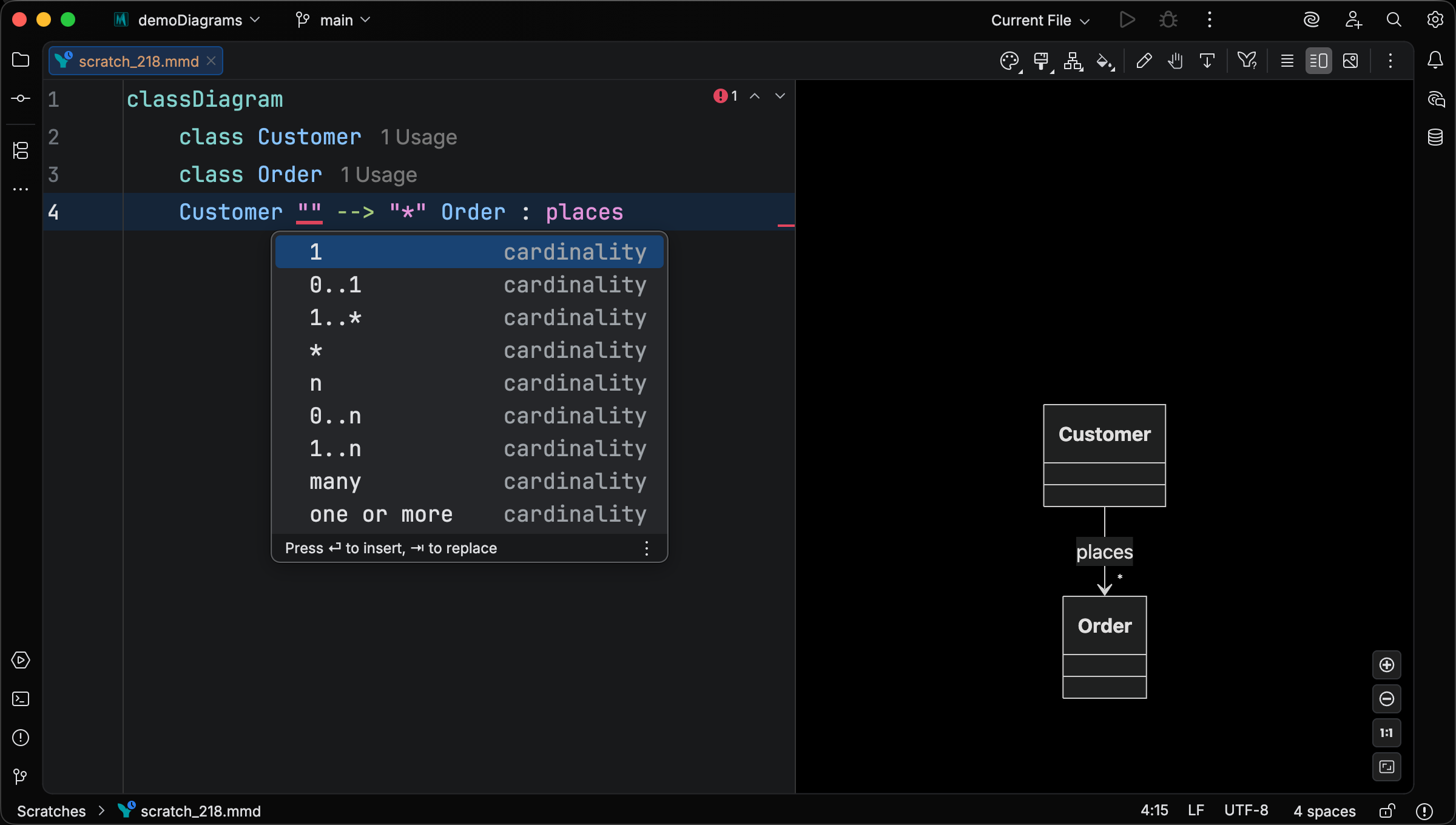
Task: Select cardinality option many
Action: pos(470,481)
